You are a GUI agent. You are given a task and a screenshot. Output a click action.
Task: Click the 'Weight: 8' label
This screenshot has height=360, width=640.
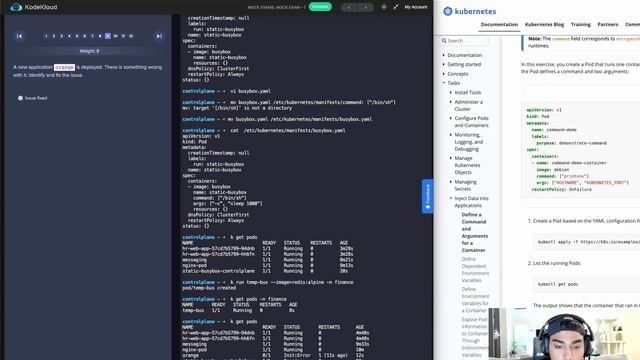coord(89,51)
